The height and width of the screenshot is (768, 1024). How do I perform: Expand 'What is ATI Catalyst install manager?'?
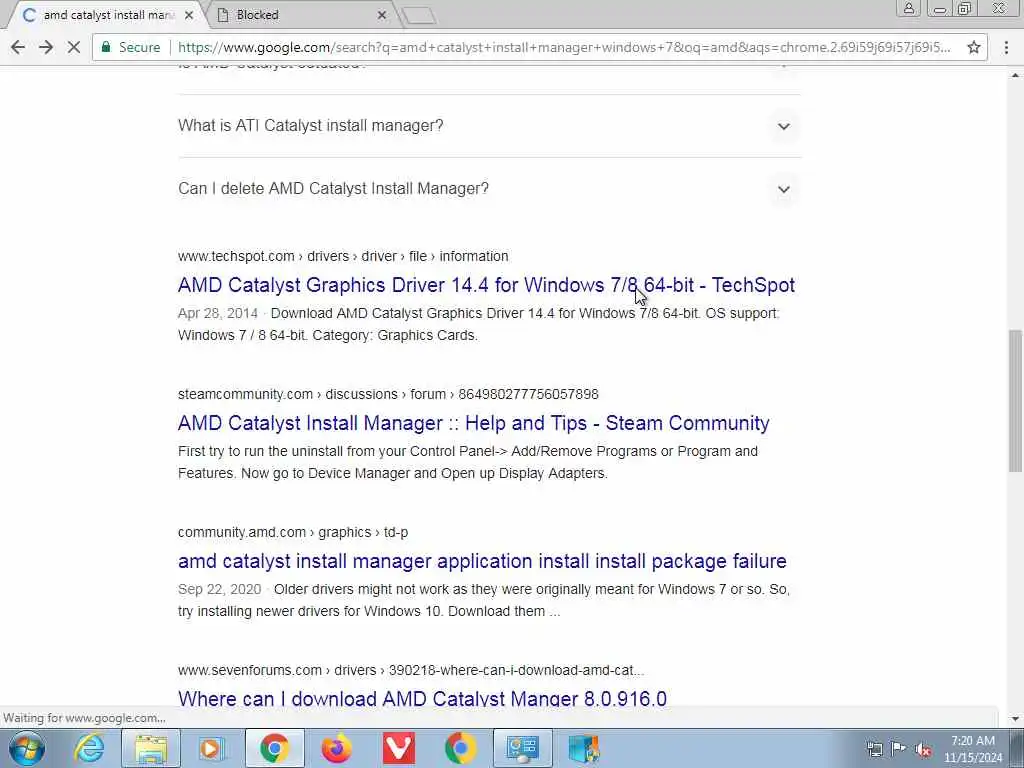coord(489,125)
